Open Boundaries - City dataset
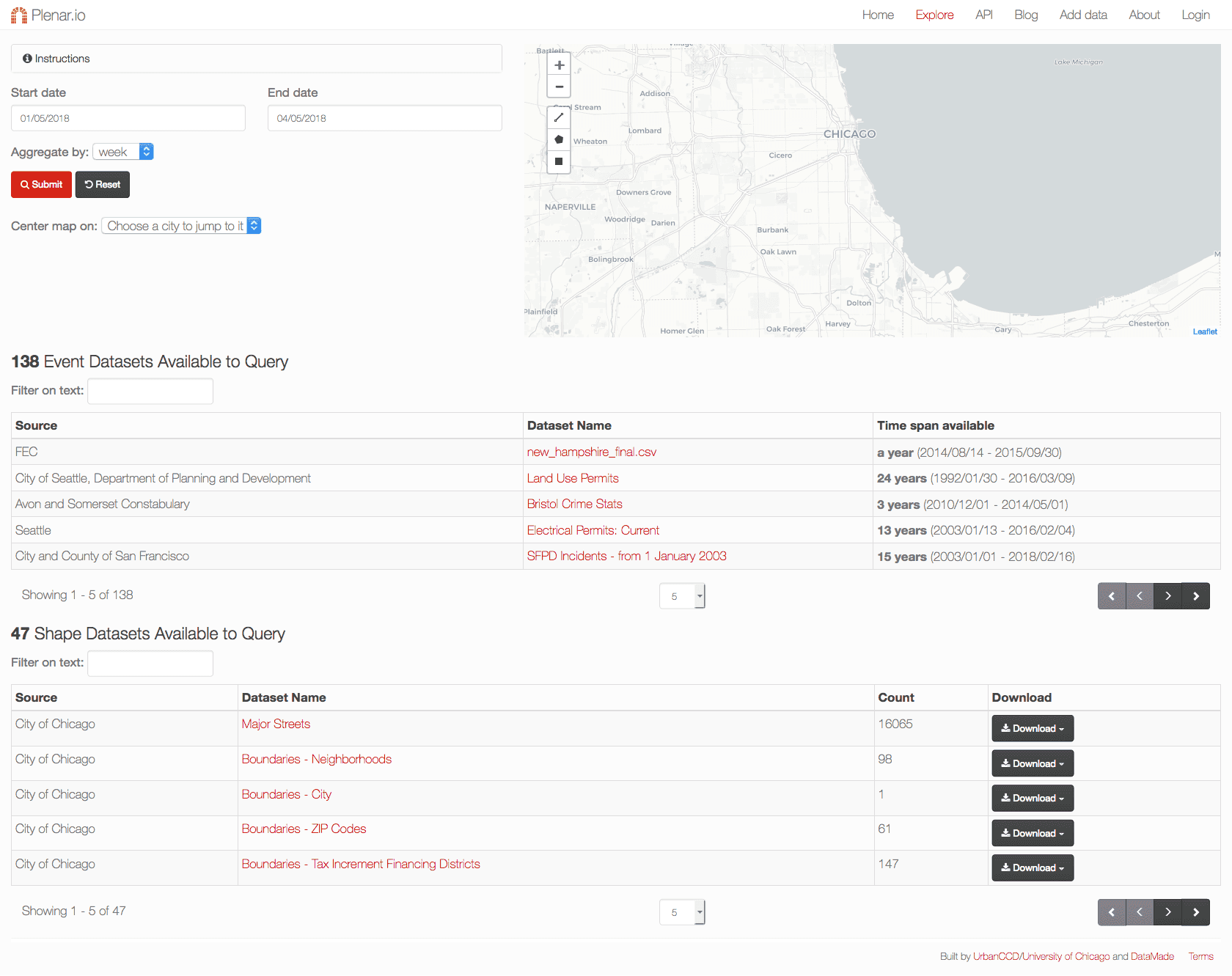This screenshot has height=976, width=1232. pyautogui.click(x=287, y=795)
